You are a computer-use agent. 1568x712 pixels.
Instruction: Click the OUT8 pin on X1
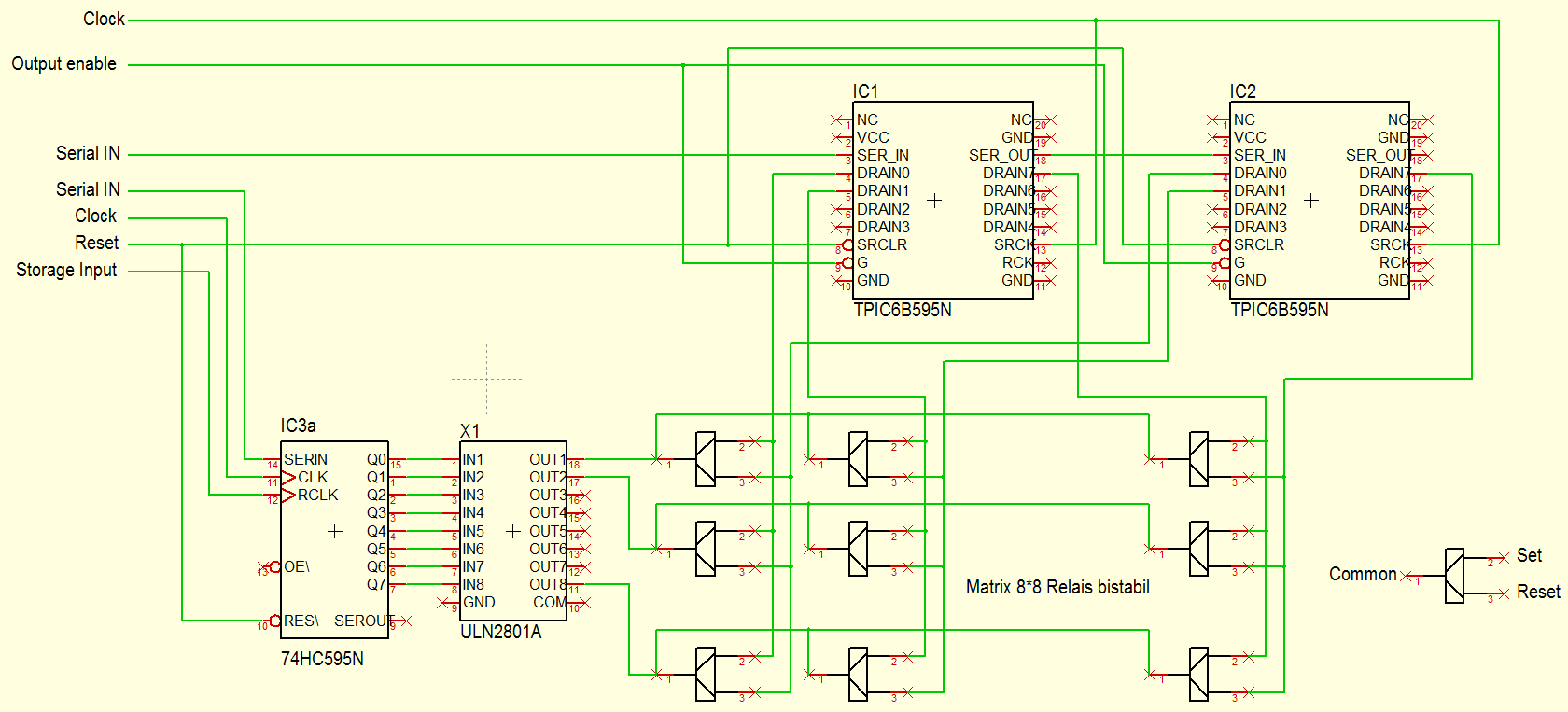click(548, 585)
